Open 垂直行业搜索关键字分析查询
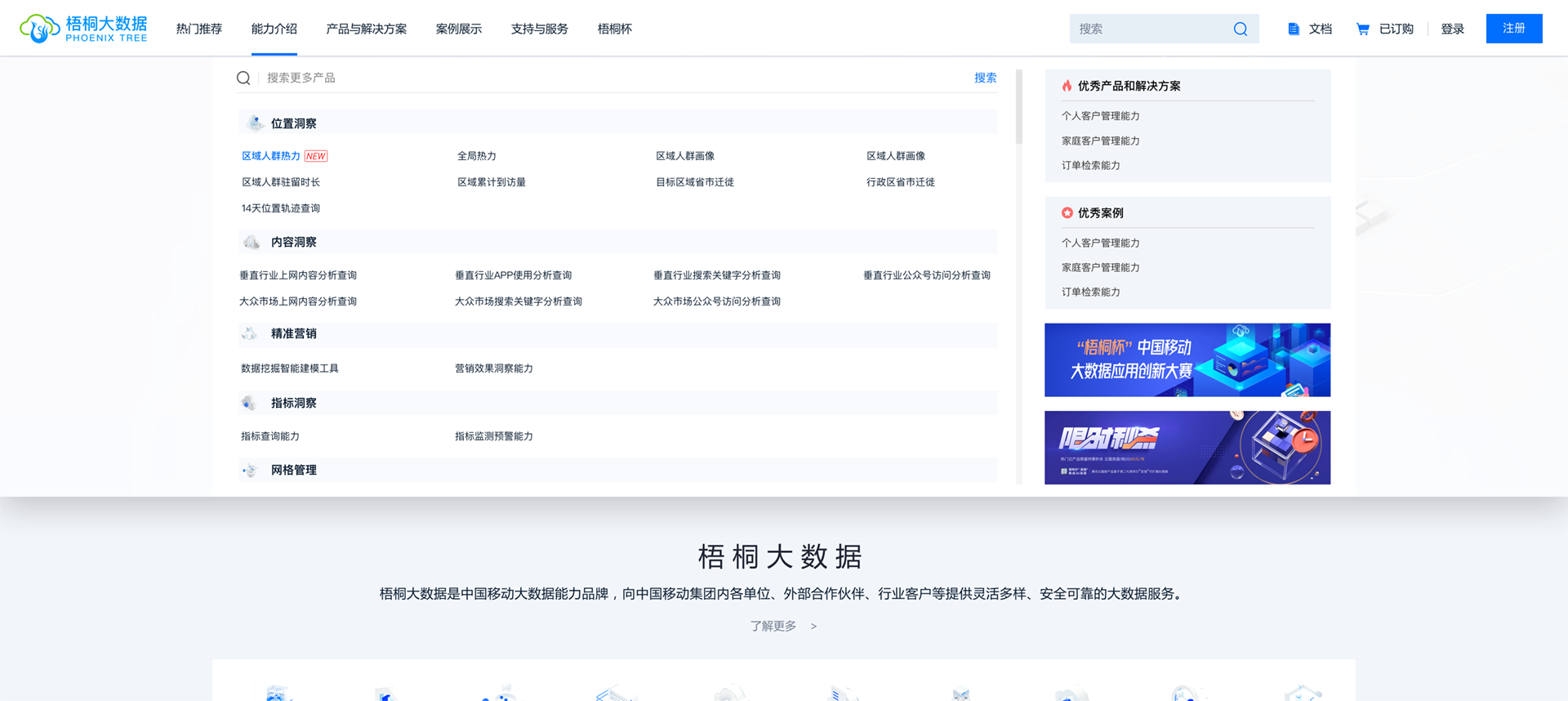Image resolution: width=1568 pixels, height=701 pixels. (x=717, y=275)
